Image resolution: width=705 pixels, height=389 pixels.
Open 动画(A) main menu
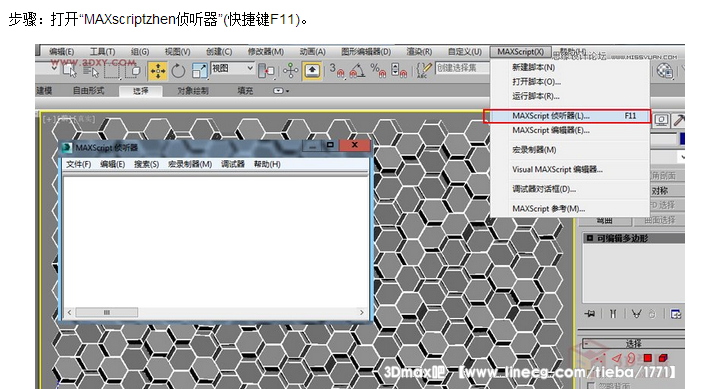coord(312,52)
